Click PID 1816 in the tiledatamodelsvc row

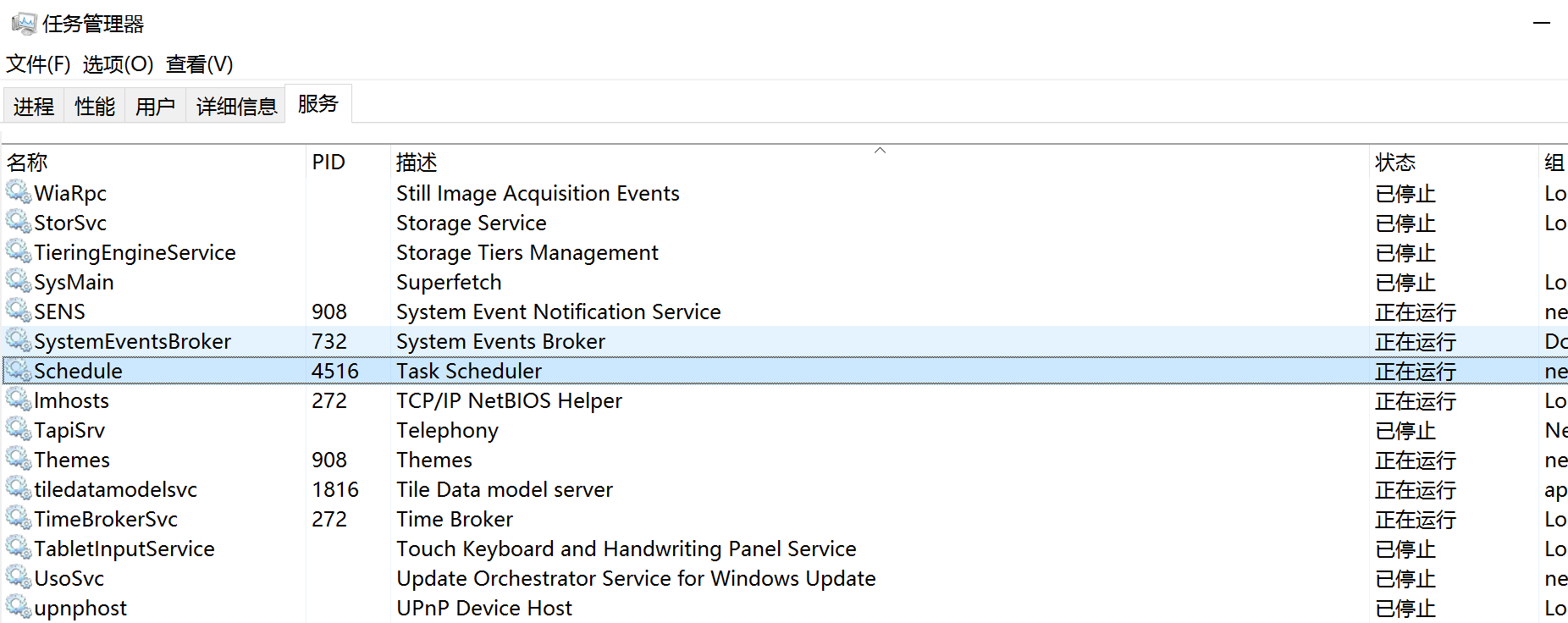[x=335, y=489]
